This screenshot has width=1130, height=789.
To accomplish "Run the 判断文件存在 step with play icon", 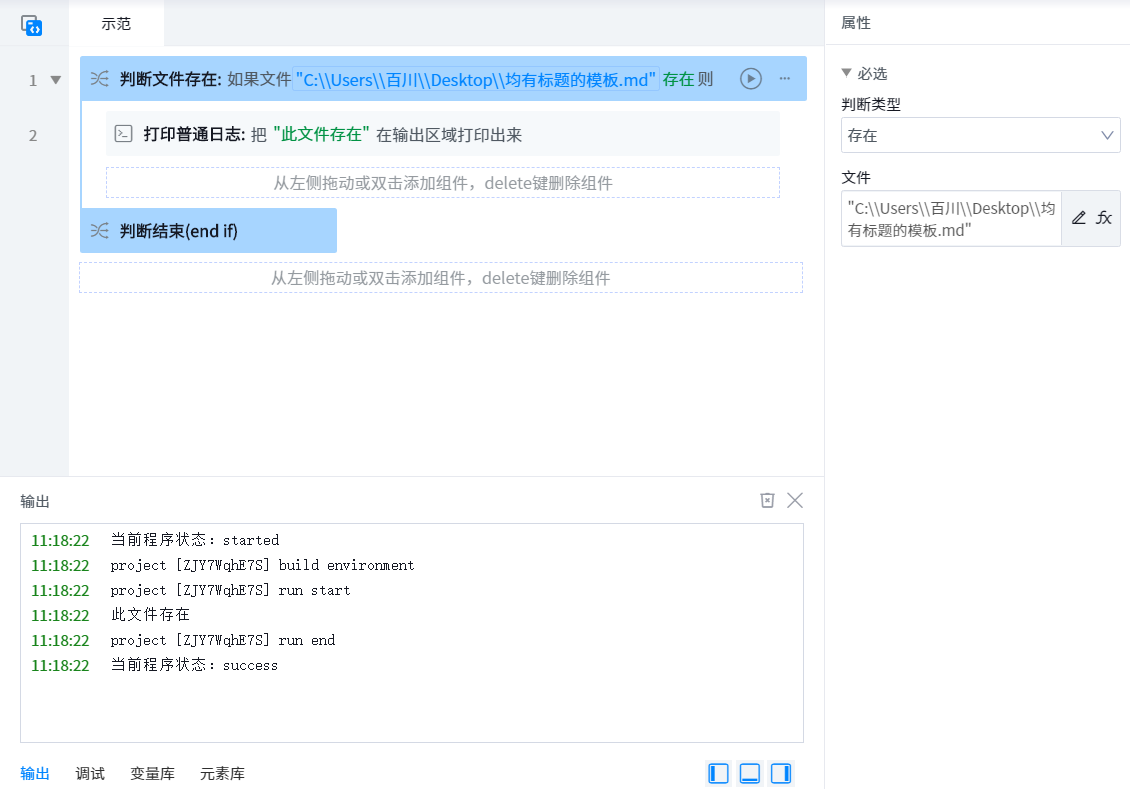I will tap(751, 79).
